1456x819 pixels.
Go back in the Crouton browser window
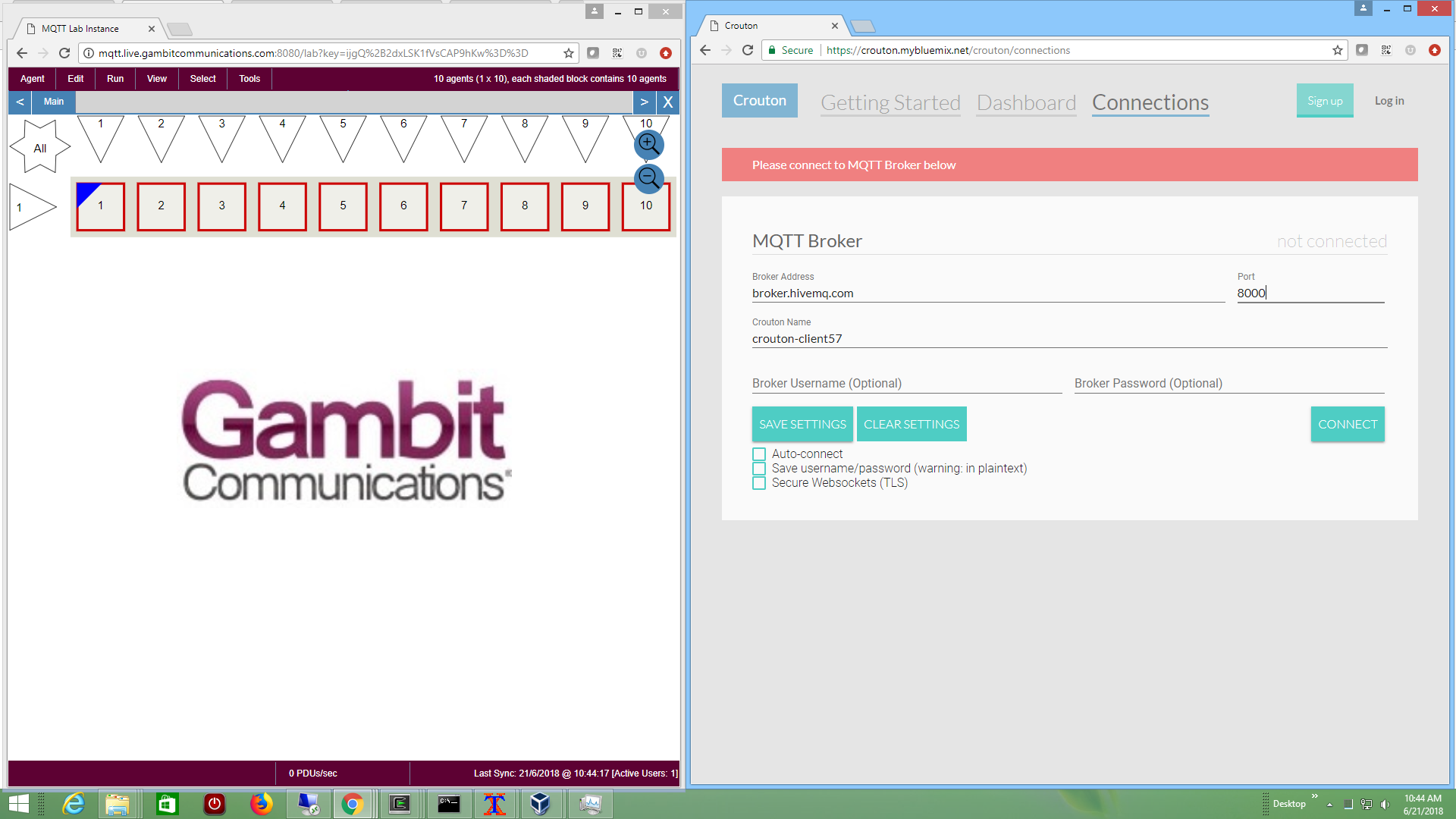(x=705, y=50)
